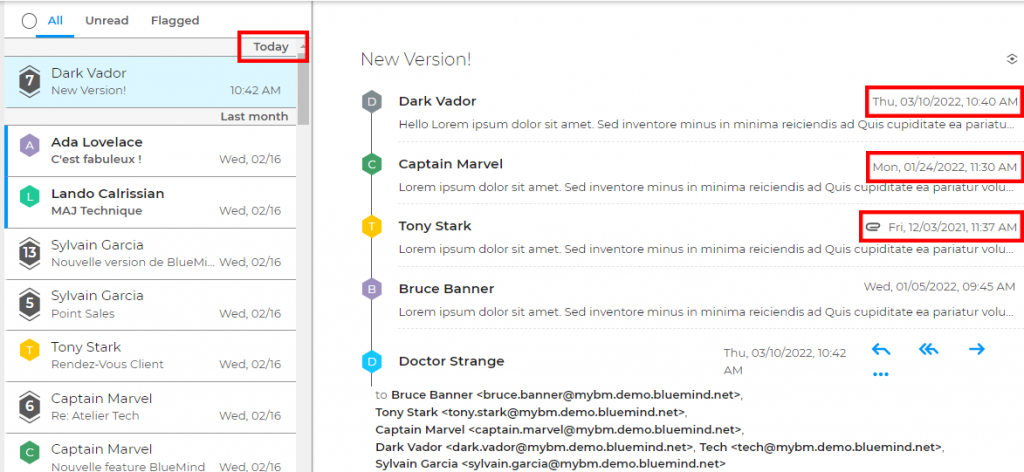Open Tony Stark's Rendez-Vous Client email
1024x472 pixels.
click(150, 355)
